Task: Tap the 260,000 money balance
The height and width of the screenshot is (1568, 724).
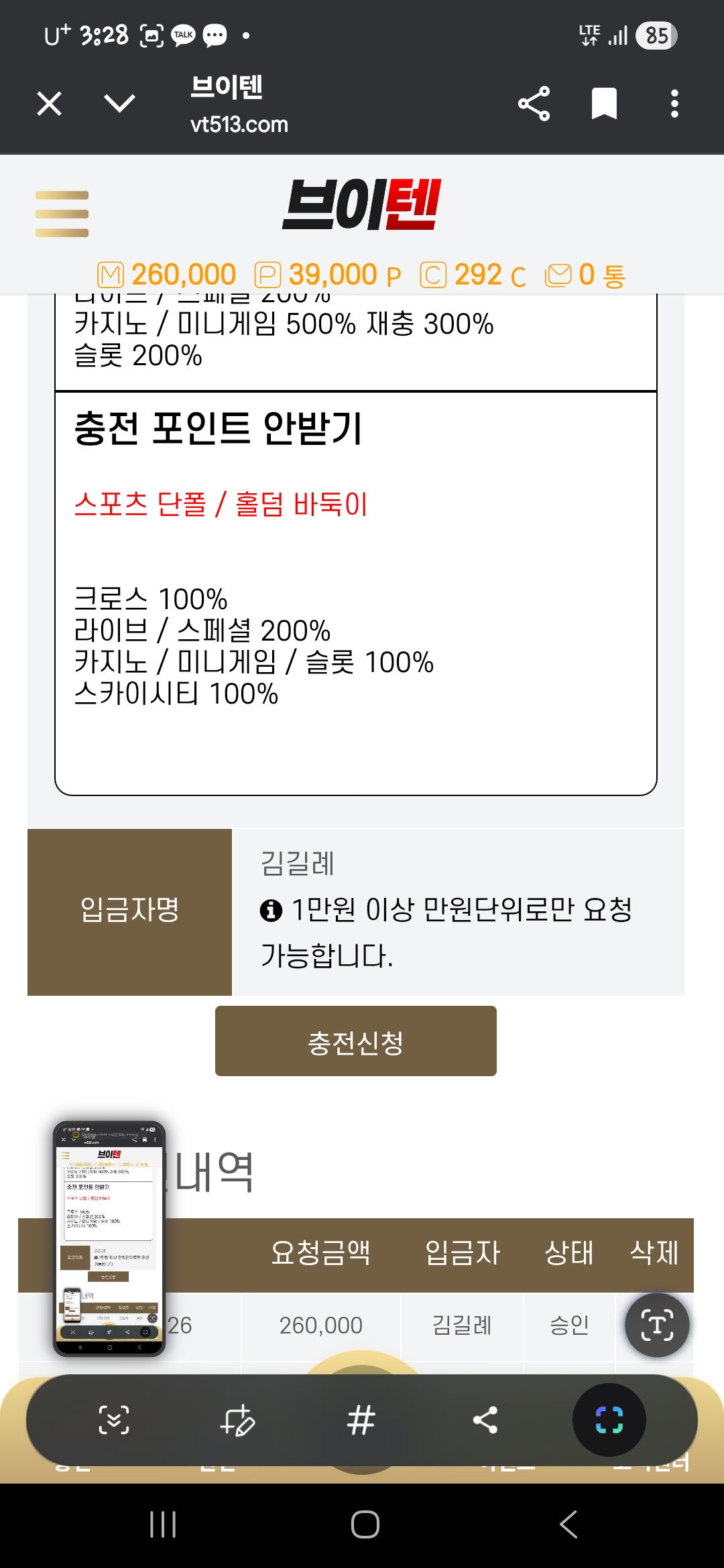Action: click(168, 275)
